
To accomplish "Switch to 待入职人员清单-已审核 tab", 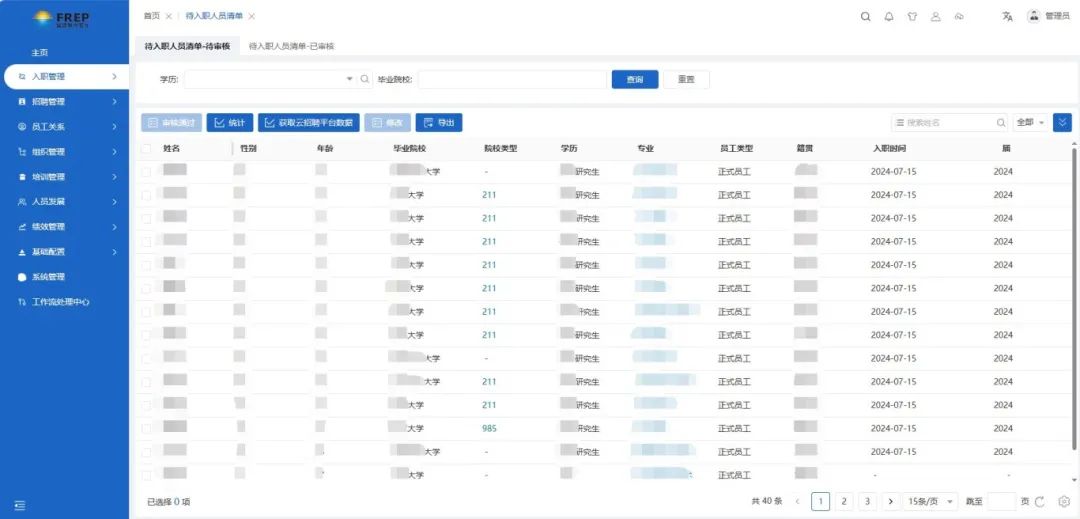I will point(291,46).
